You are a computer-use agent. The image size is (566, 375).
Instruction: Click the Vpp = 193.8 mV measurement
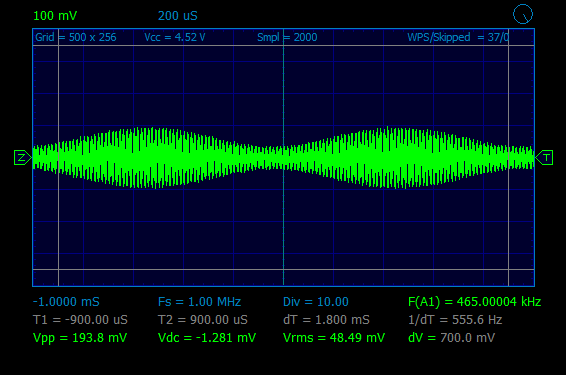coord(80,338)
